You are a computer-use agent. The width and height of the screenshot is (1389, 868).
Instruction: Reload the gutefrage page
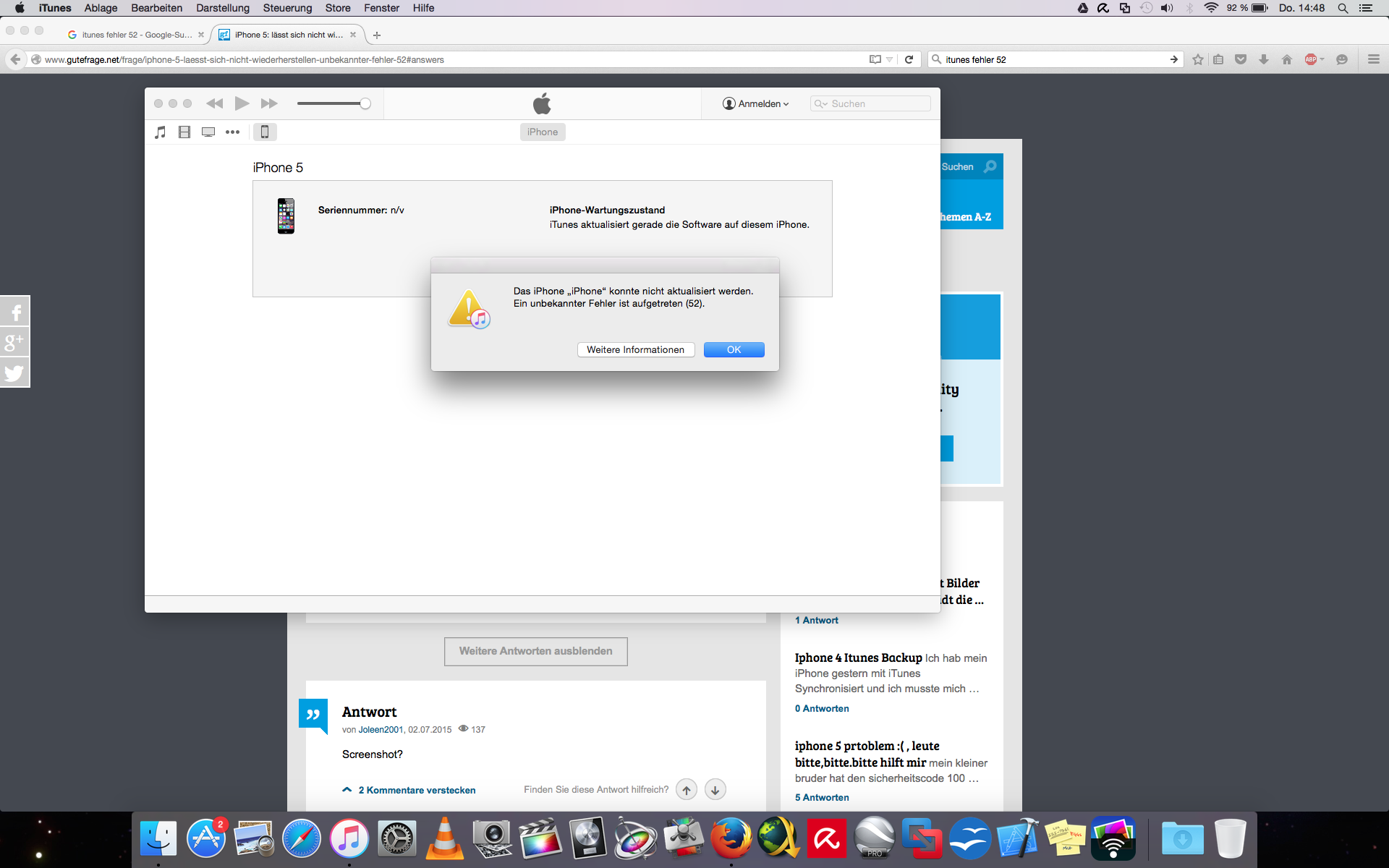pos(909,59)
